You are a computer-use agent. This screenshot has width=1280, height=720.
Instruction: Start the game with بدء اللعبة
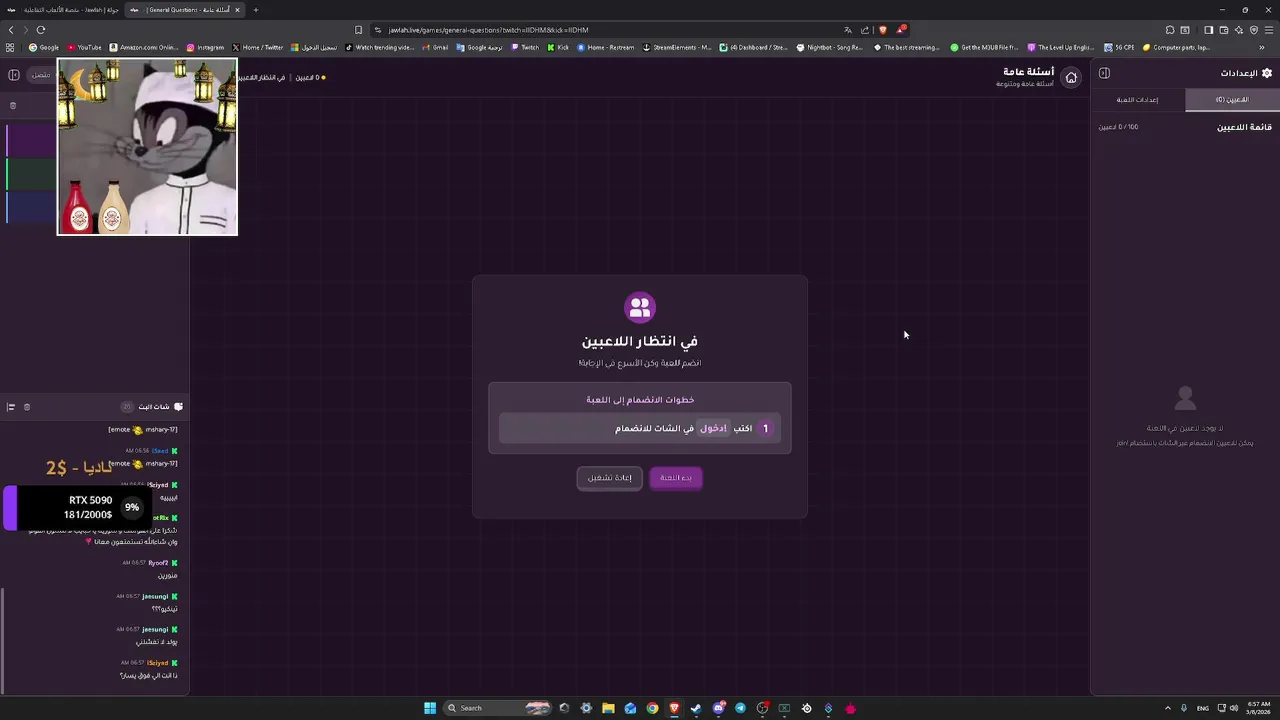click(x=676, y=478)
